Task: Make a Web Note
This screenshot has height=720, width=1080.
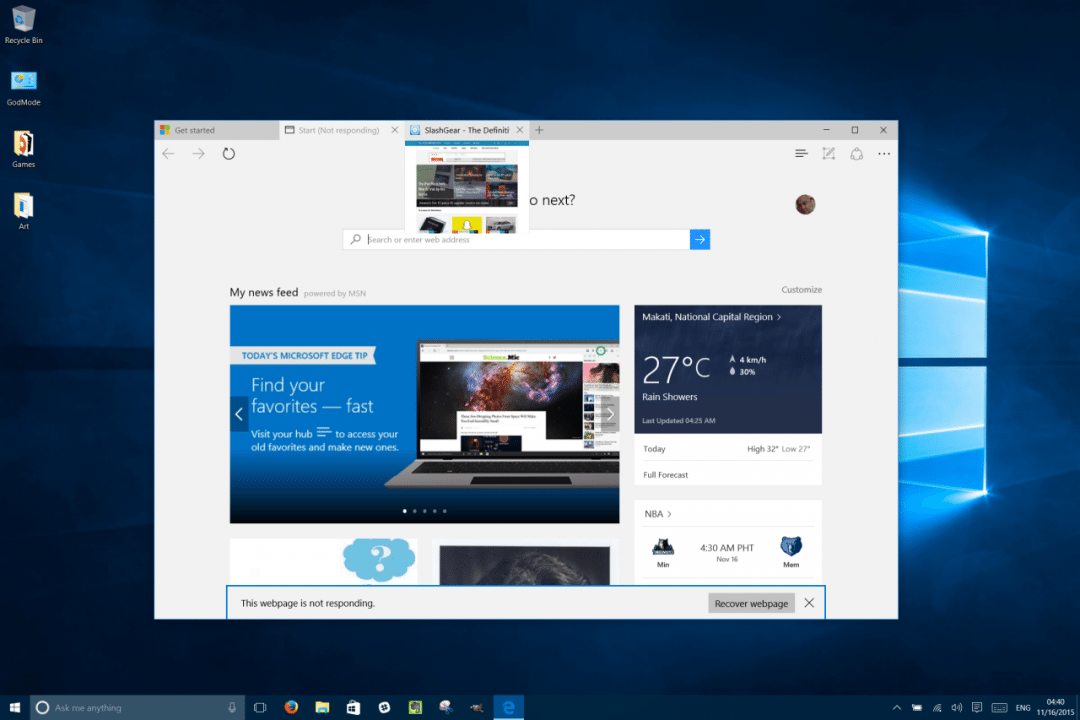Action: (829, 154)
